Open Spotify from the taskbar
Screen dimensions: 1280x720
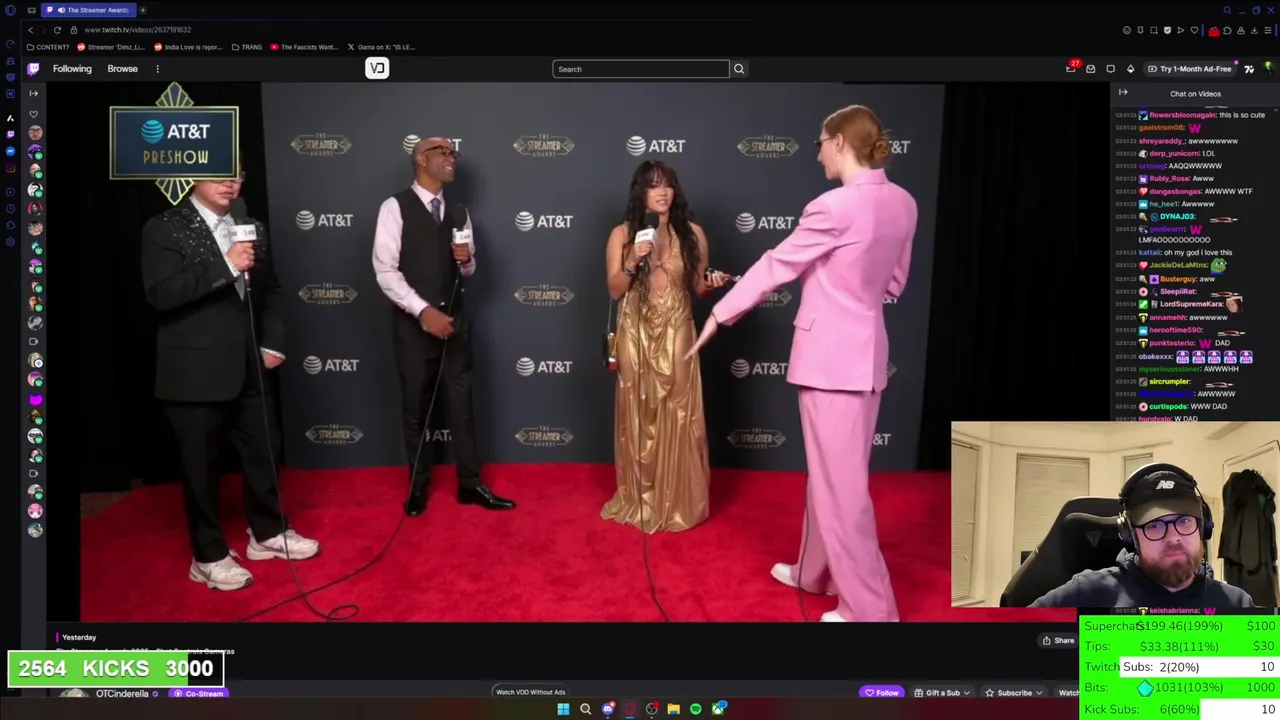tap(695, 709)
